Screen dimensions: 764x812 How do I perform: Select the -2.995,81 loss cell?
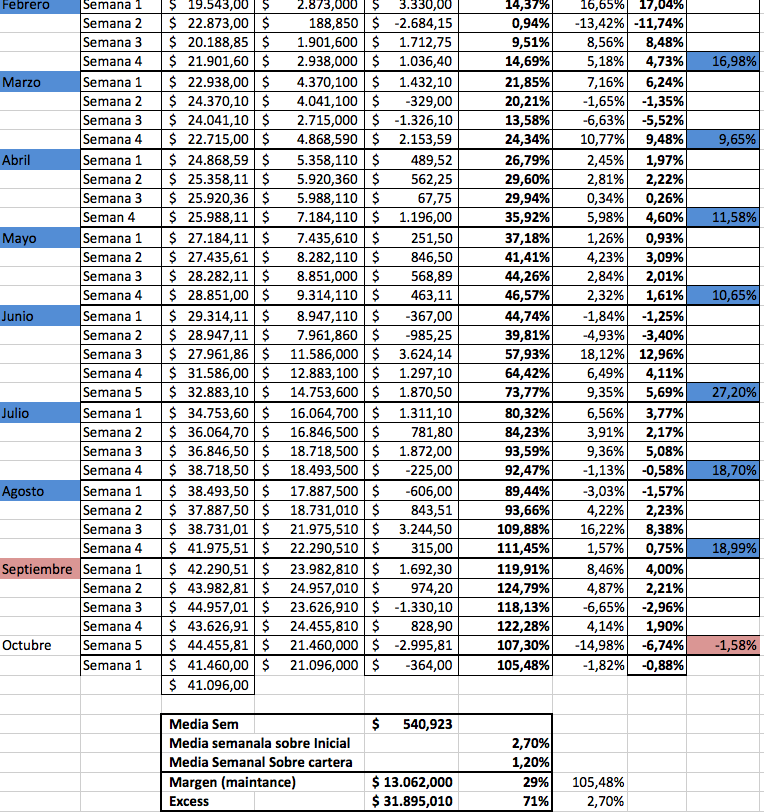(412, 645)
